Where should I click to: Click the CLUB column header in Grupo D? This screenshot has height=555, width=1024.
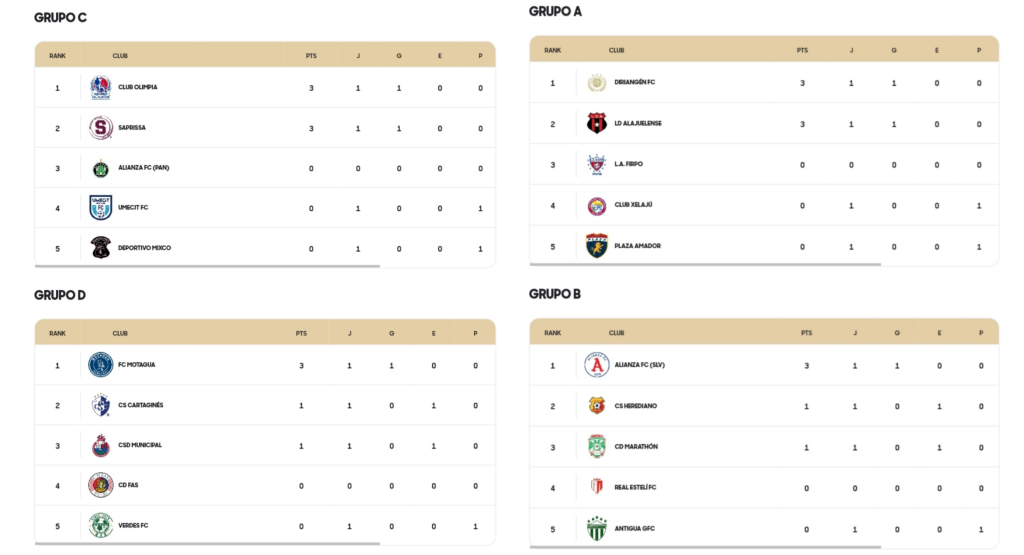point(120,334)
